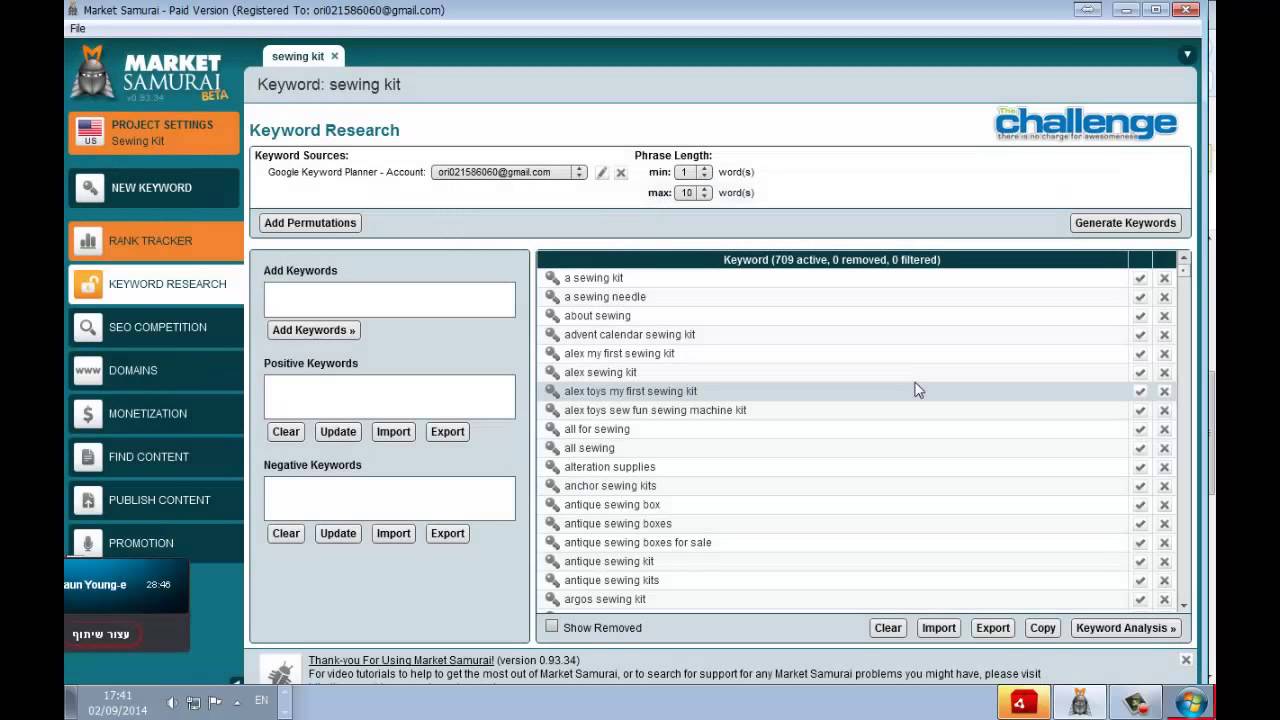Open Project Settings Sewing Kit

coord(155,133)
